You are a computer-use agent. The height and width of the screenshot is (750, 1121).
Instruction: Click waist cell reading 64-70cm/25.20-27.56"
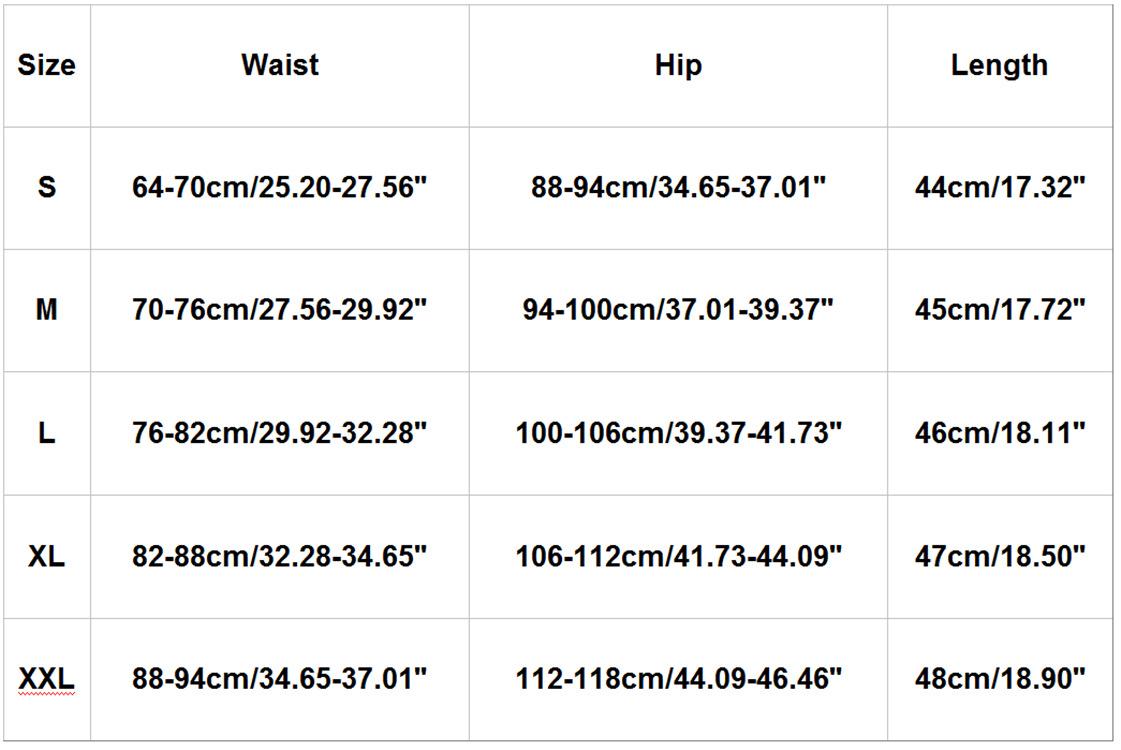279,187
